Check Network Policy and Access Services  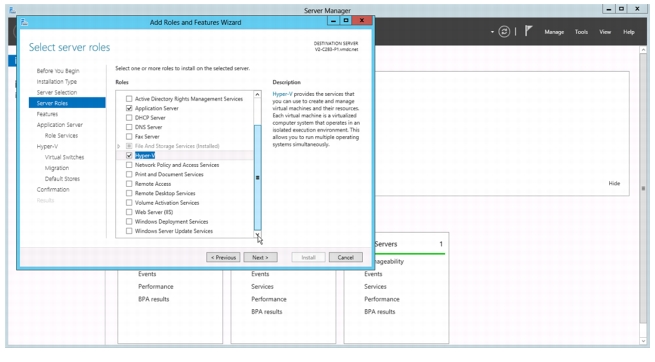(129, 165)
